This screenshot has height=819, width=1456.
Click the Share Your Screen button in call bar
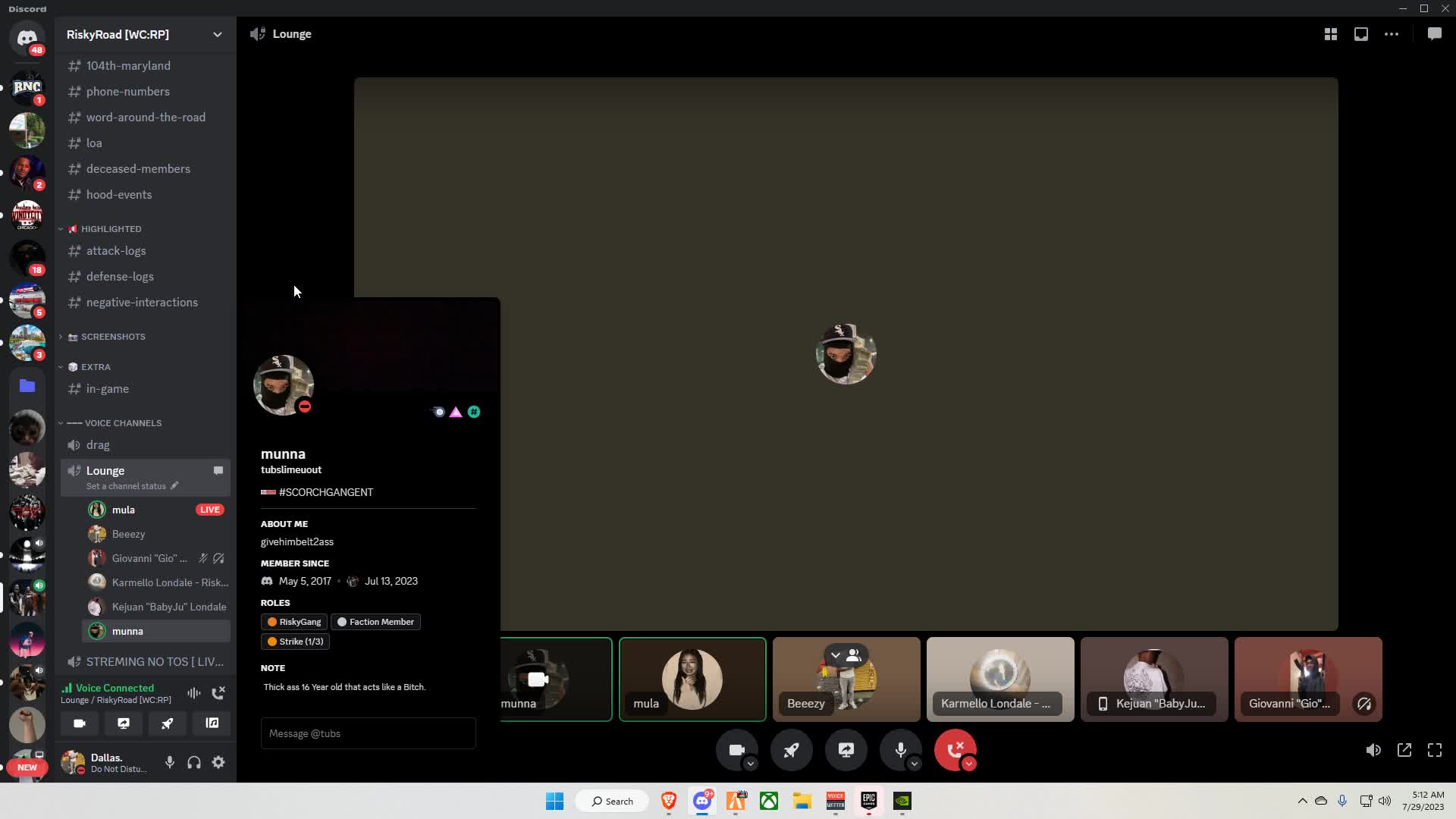[x=846, y=750]
